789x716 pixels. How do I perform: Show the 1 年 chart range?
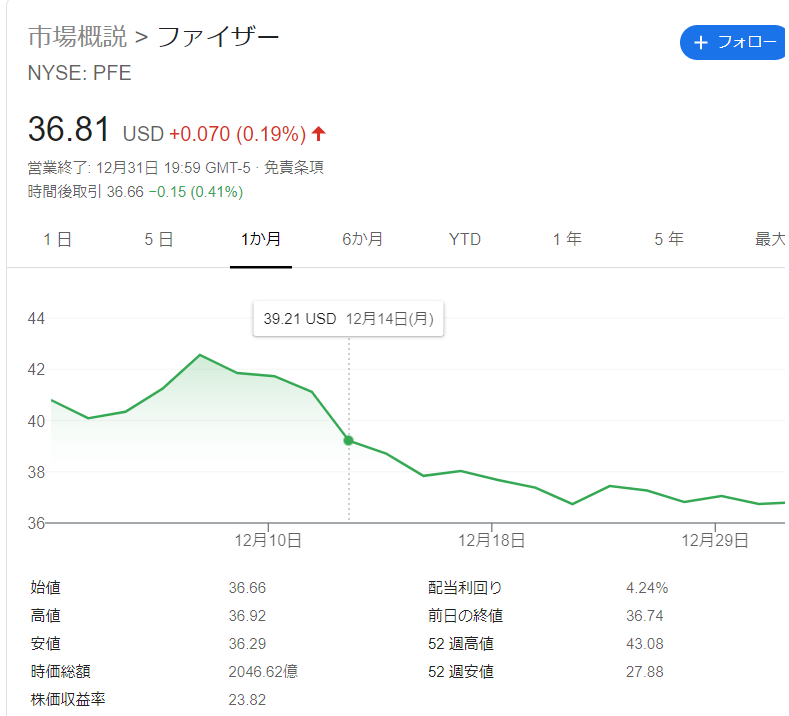567,240
